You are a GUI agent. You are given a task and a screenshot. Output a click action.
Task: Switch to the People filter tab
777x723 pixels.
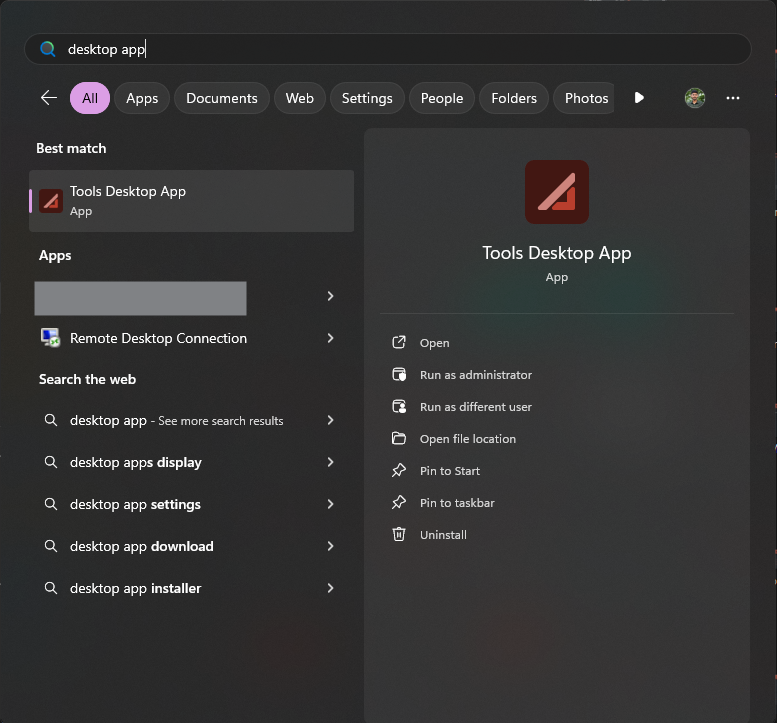pyautogui.click(x=442, y=98)
